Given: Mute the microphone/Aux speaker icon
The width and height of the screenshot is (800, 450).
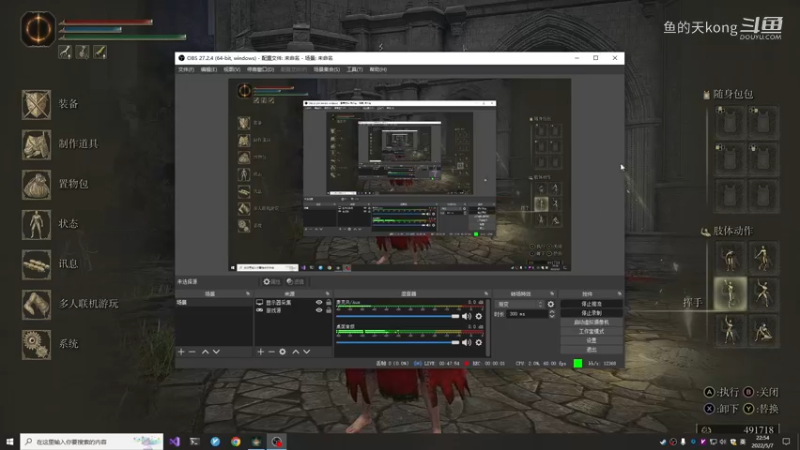Looking at the screenshot, I should coord(466,316).
